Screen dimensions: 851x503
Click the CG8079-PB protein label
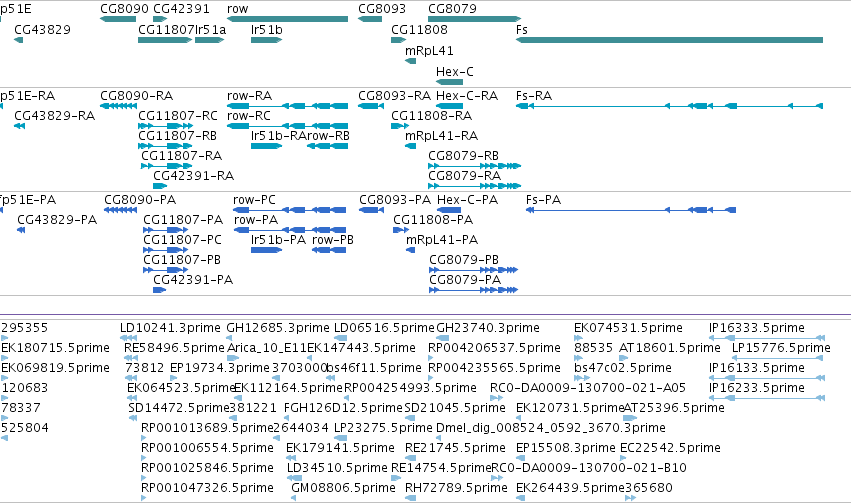pos(464,260)
